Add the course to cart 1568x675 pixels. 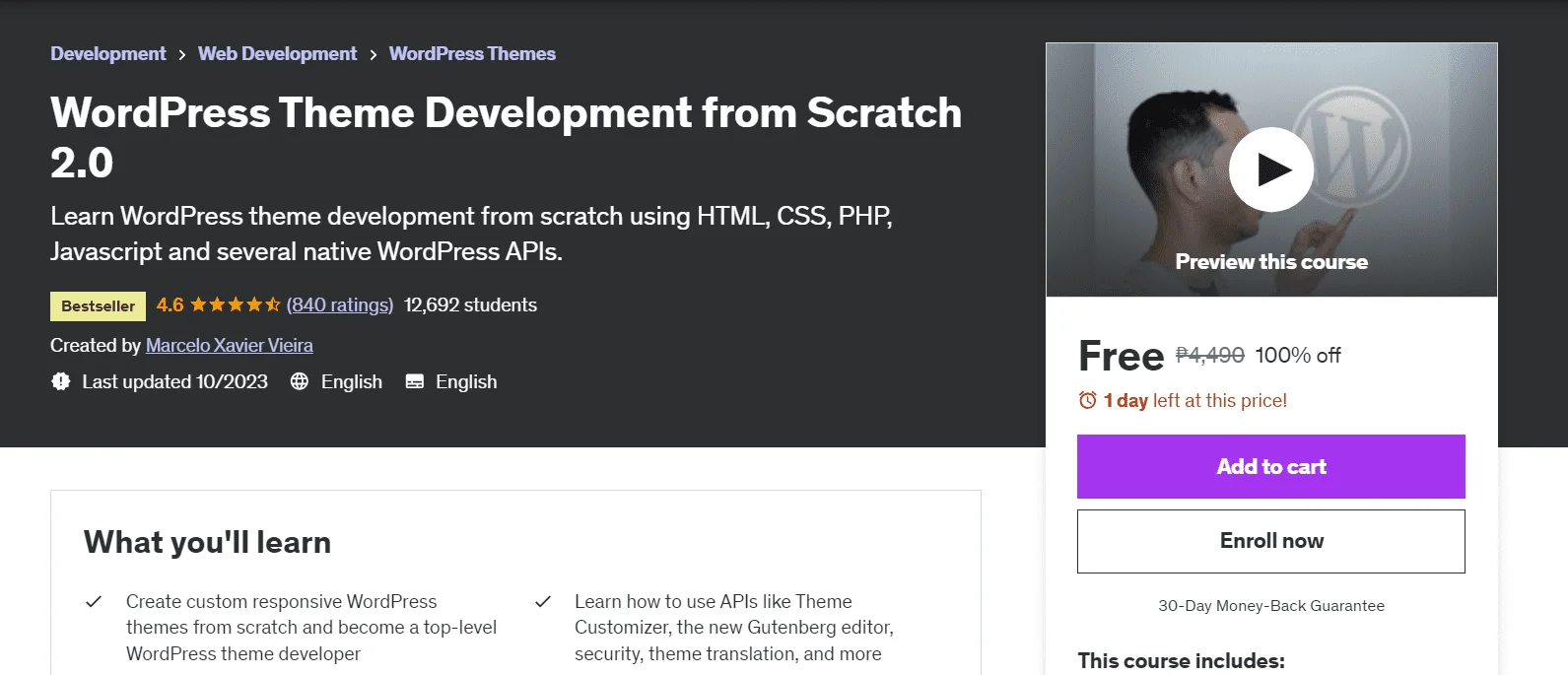pos(1271,466)
